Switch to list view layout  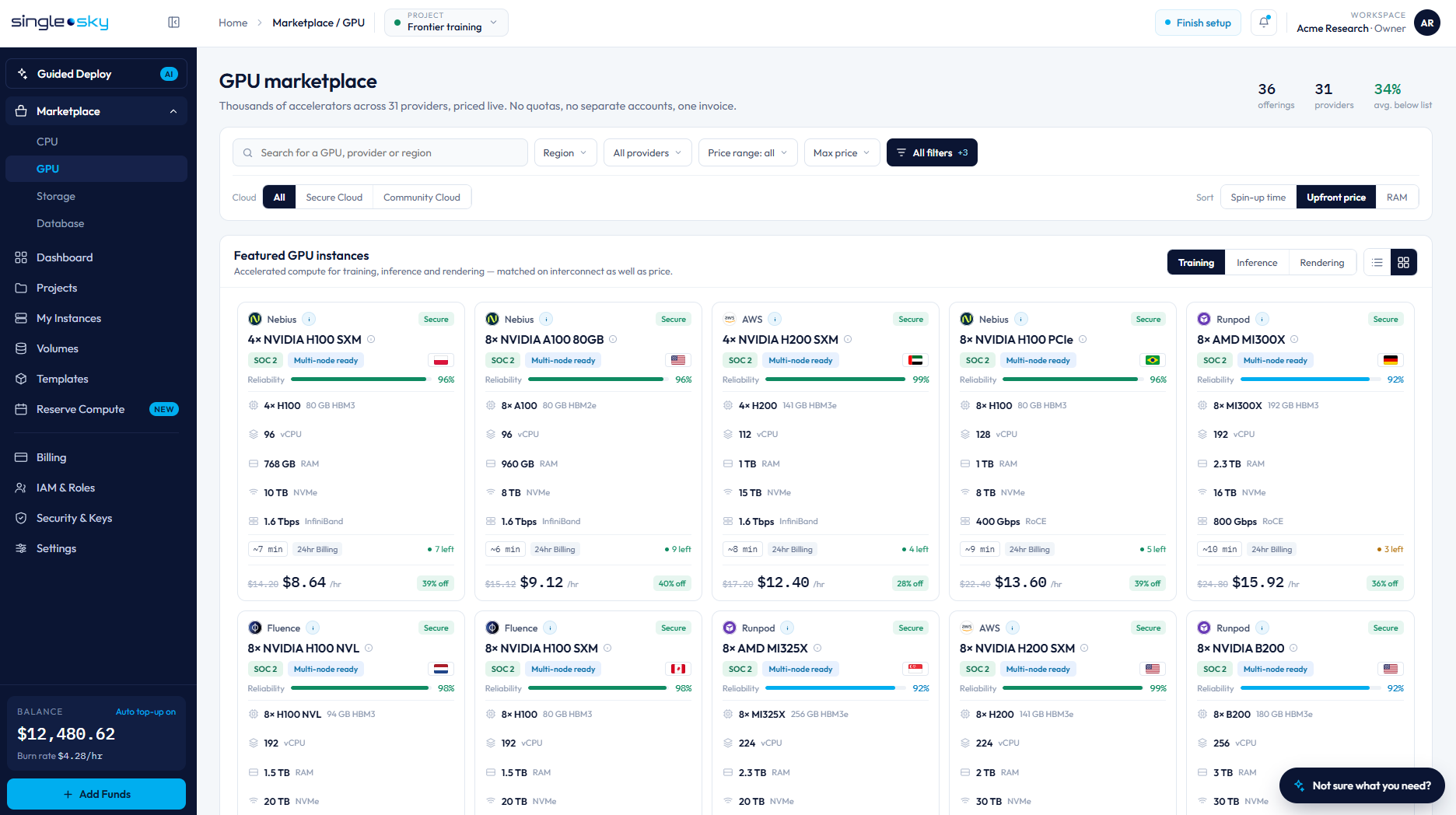[x=1377, y=263]
